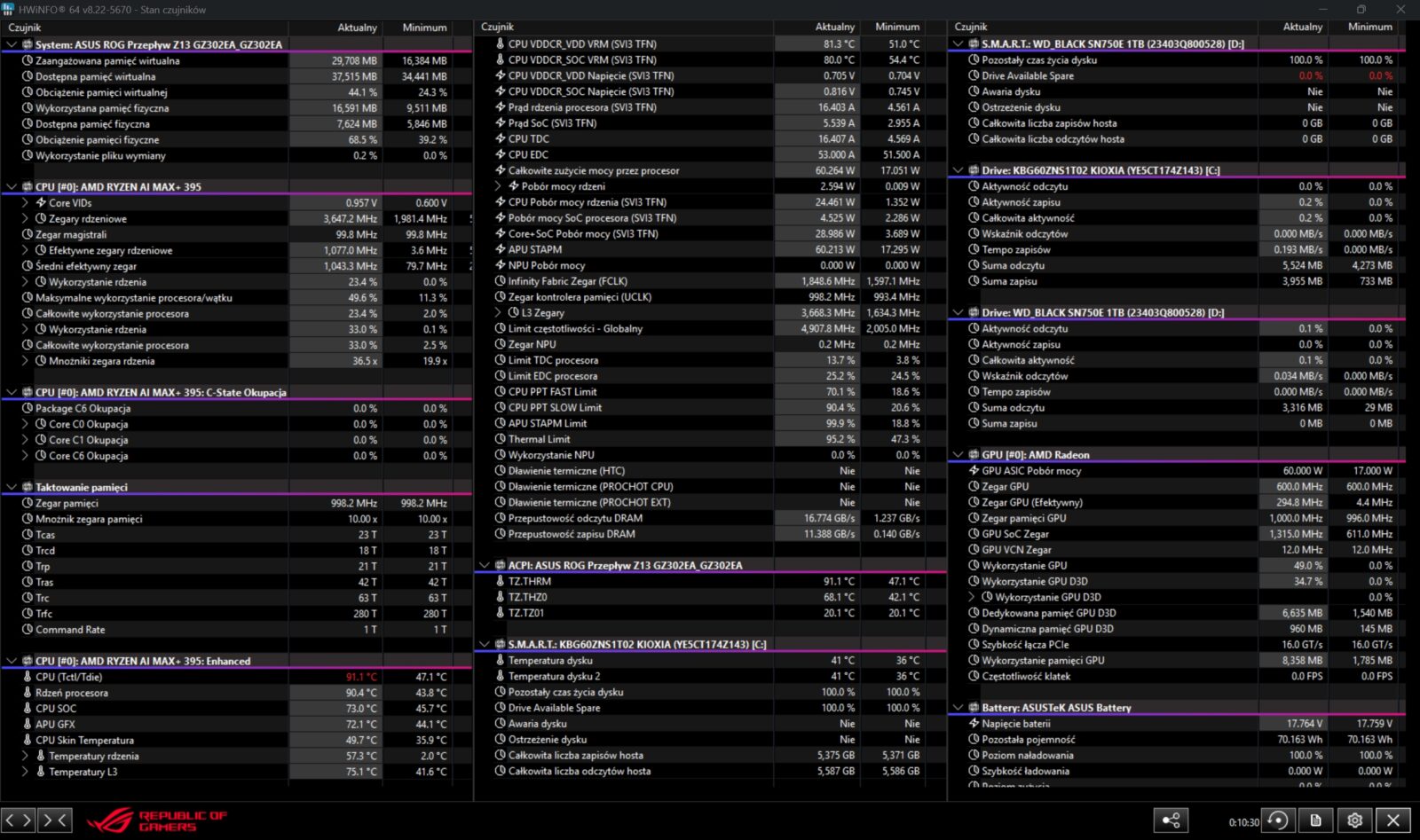1420x840 pixels.
Task: Close sensors with the bottom X button
Action: pyautogui.click(x=1393, y=820)
